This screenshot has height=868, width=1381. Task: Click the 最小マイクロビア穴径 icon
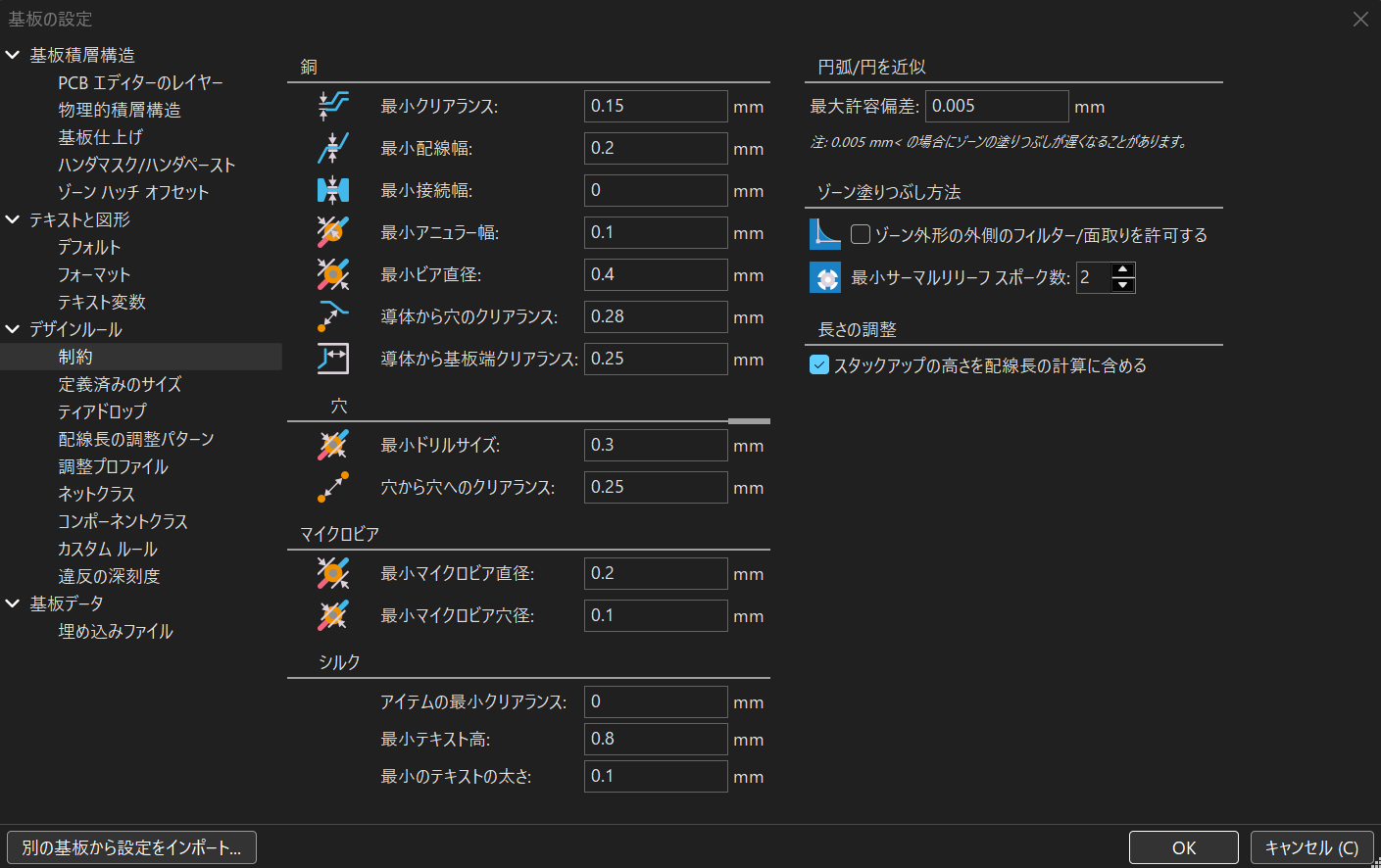[x=333, y=615]
